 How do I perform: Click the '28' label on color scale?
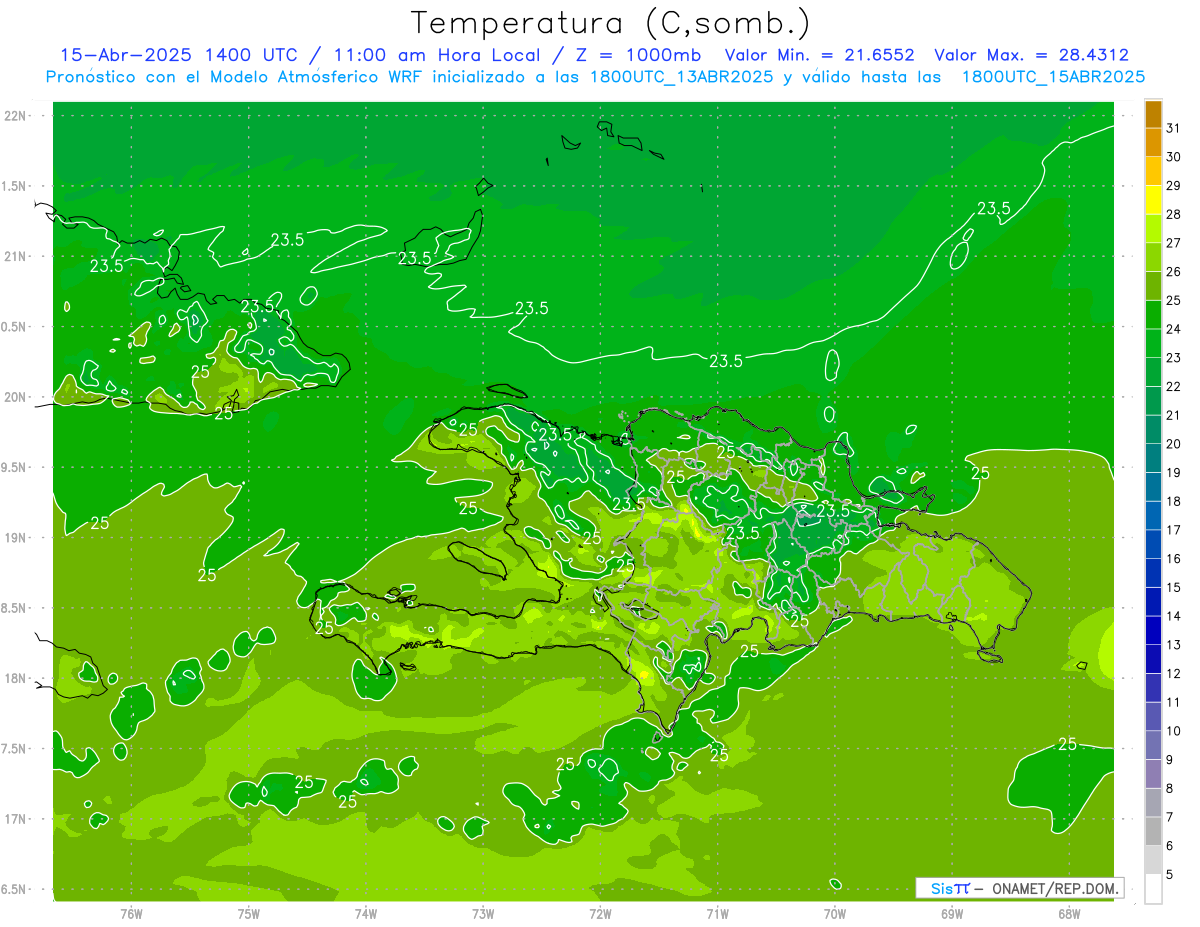point(1173,214)
